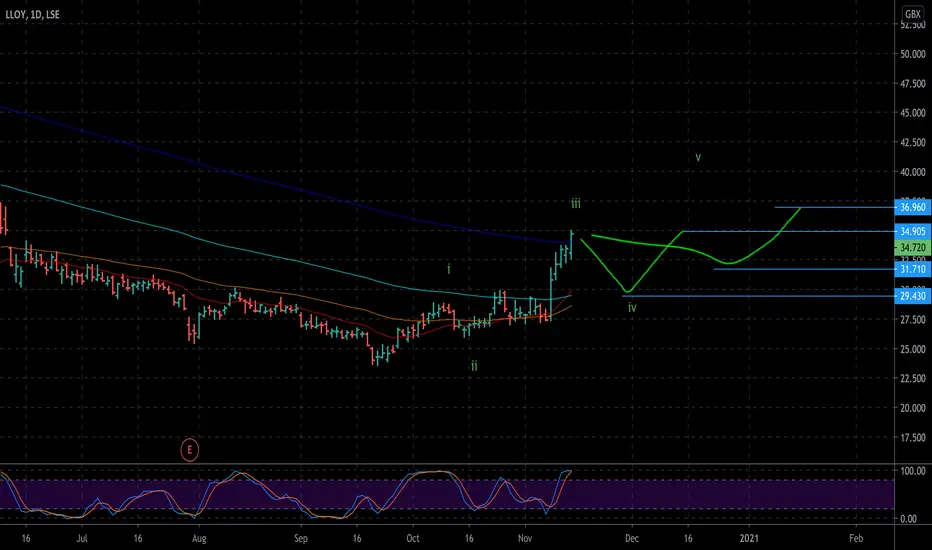The height and width of the screenshot is (550, 932).
Task: Click the 50.000 price axis label
Action: 913,54
